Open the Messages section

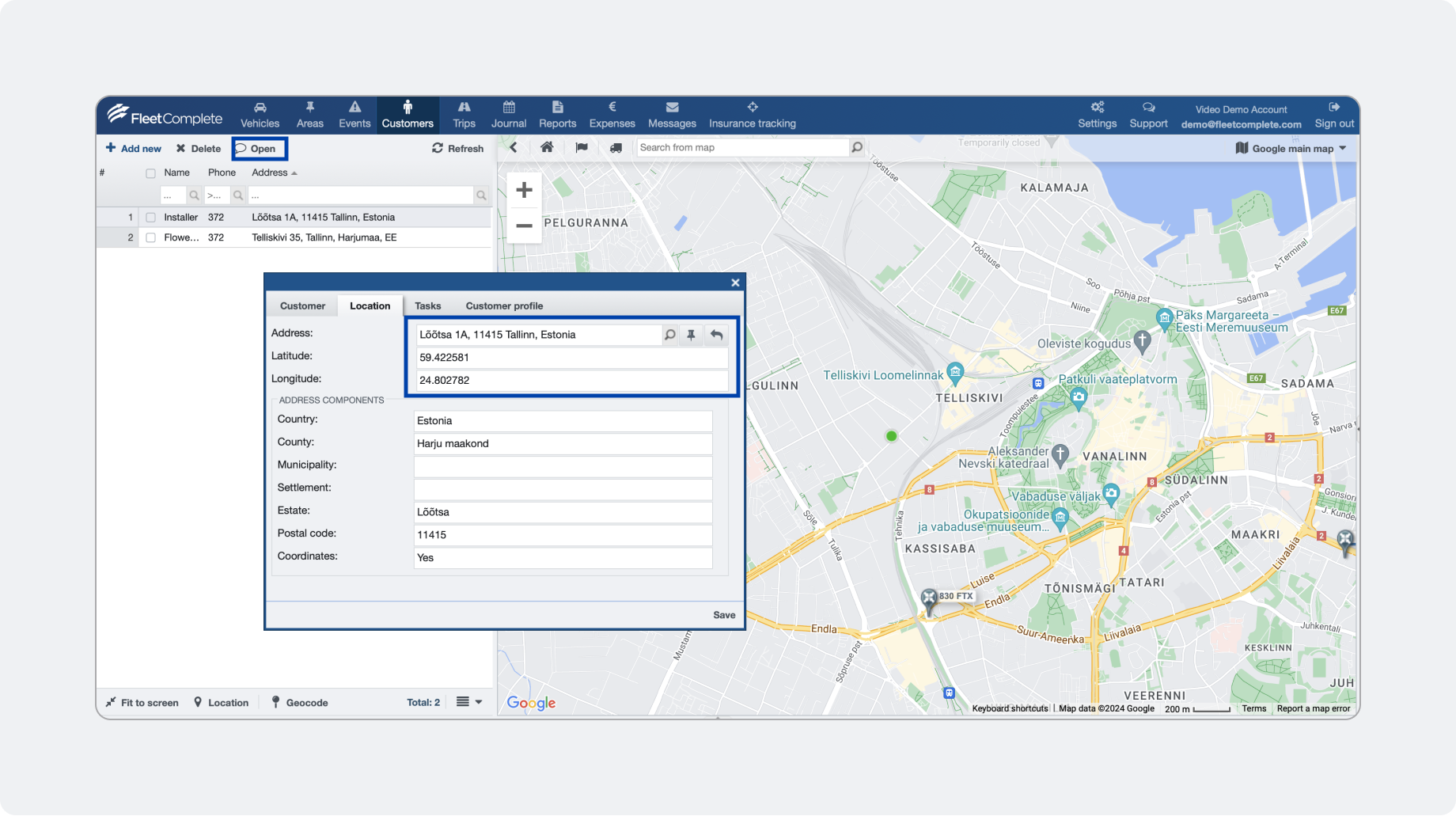(x=672, y=116)
